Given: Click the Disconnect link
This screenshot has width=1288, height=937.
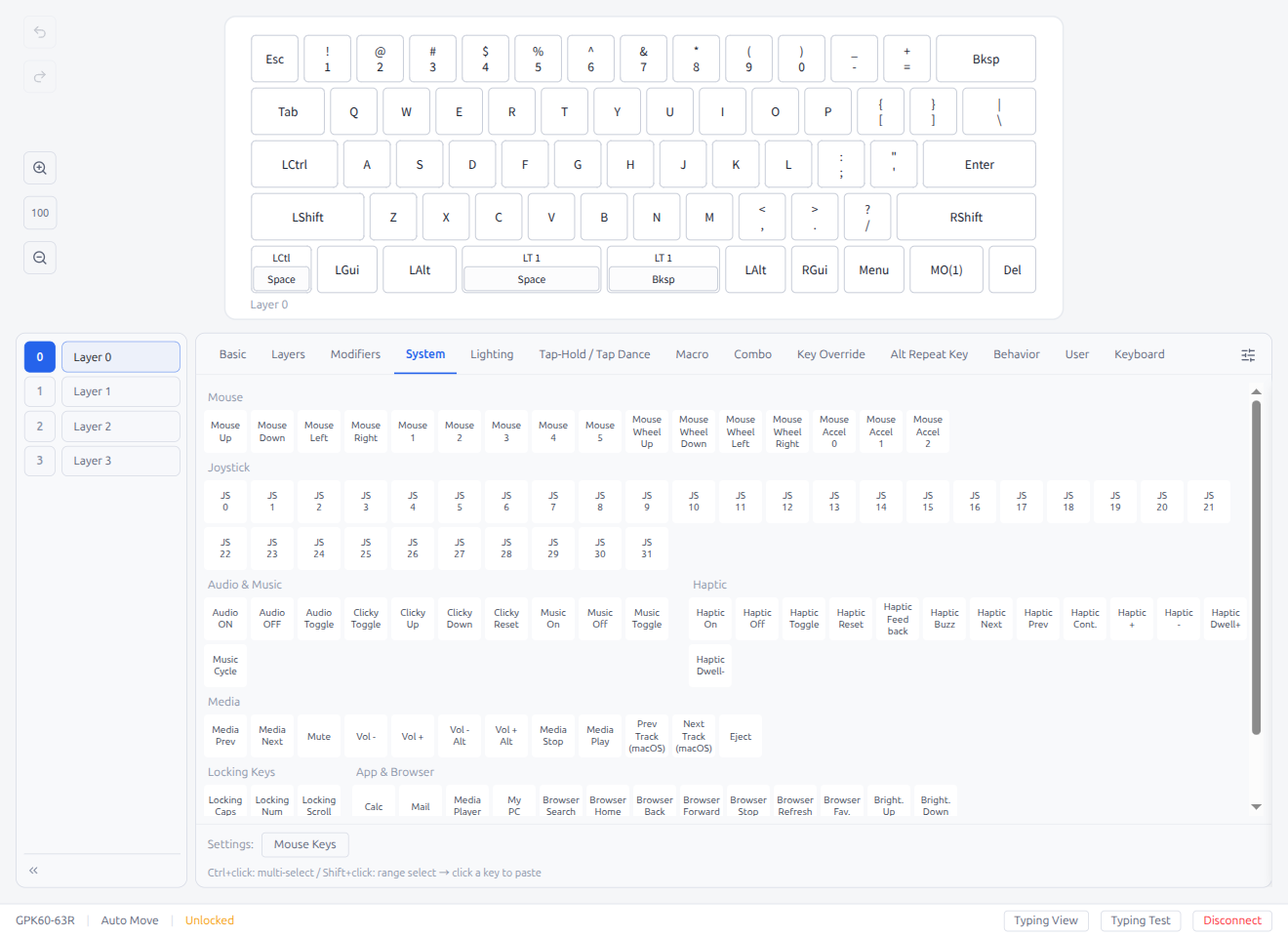Looking at the screenshot, I should click(x=1231, y=919).
